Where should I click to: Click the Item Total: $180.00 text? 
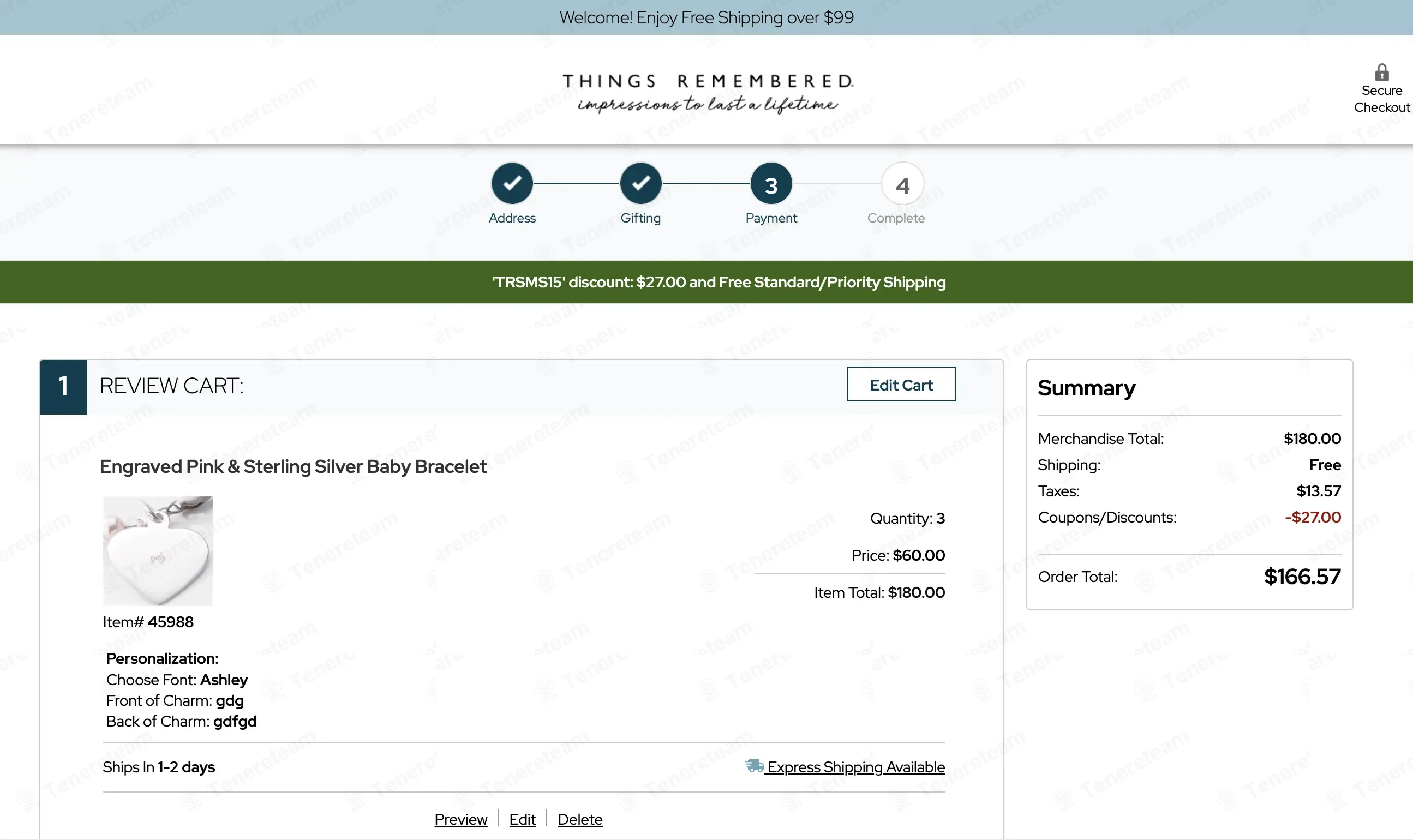click(880, 593)
